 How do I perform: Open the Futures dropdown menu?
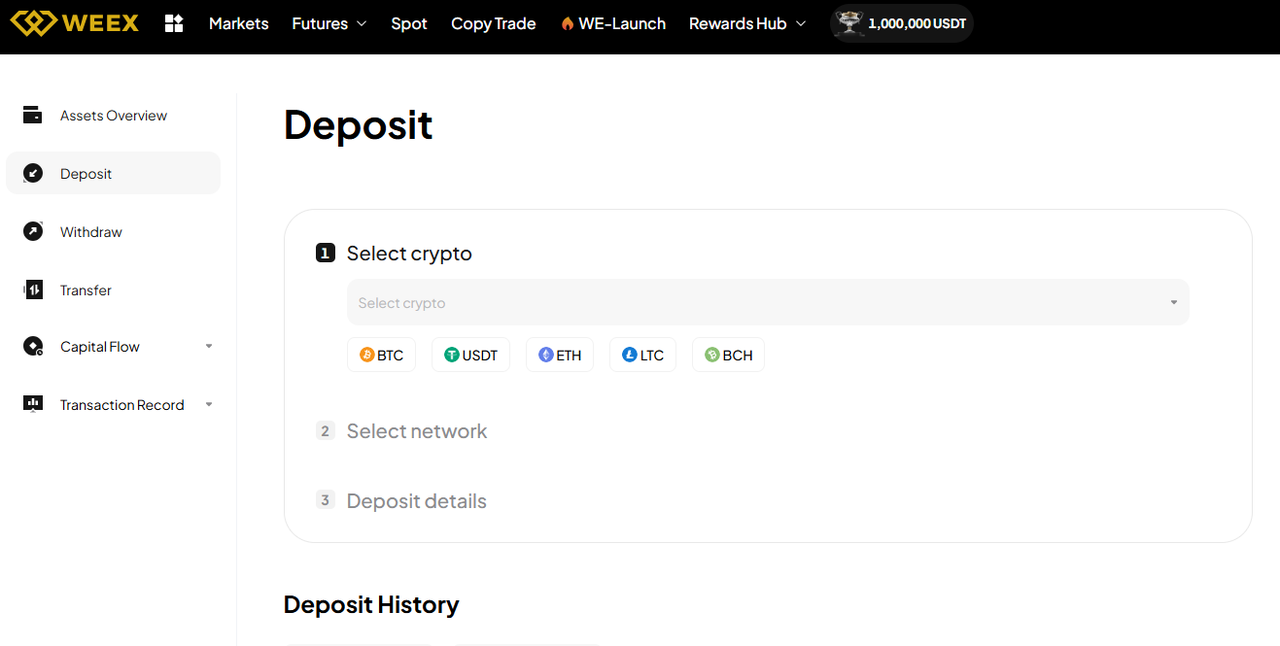[x=329, y=23]
